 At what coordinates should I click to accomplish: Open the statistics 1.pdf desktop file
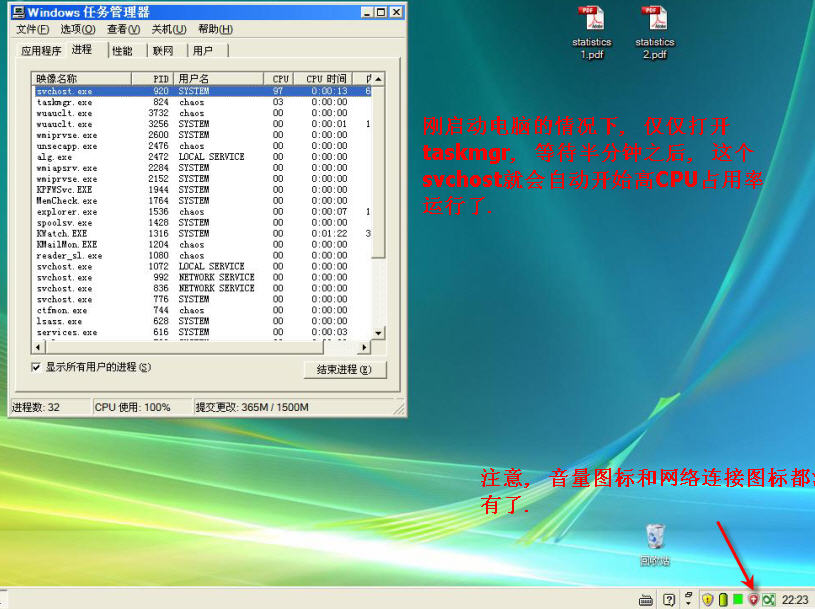591,32
